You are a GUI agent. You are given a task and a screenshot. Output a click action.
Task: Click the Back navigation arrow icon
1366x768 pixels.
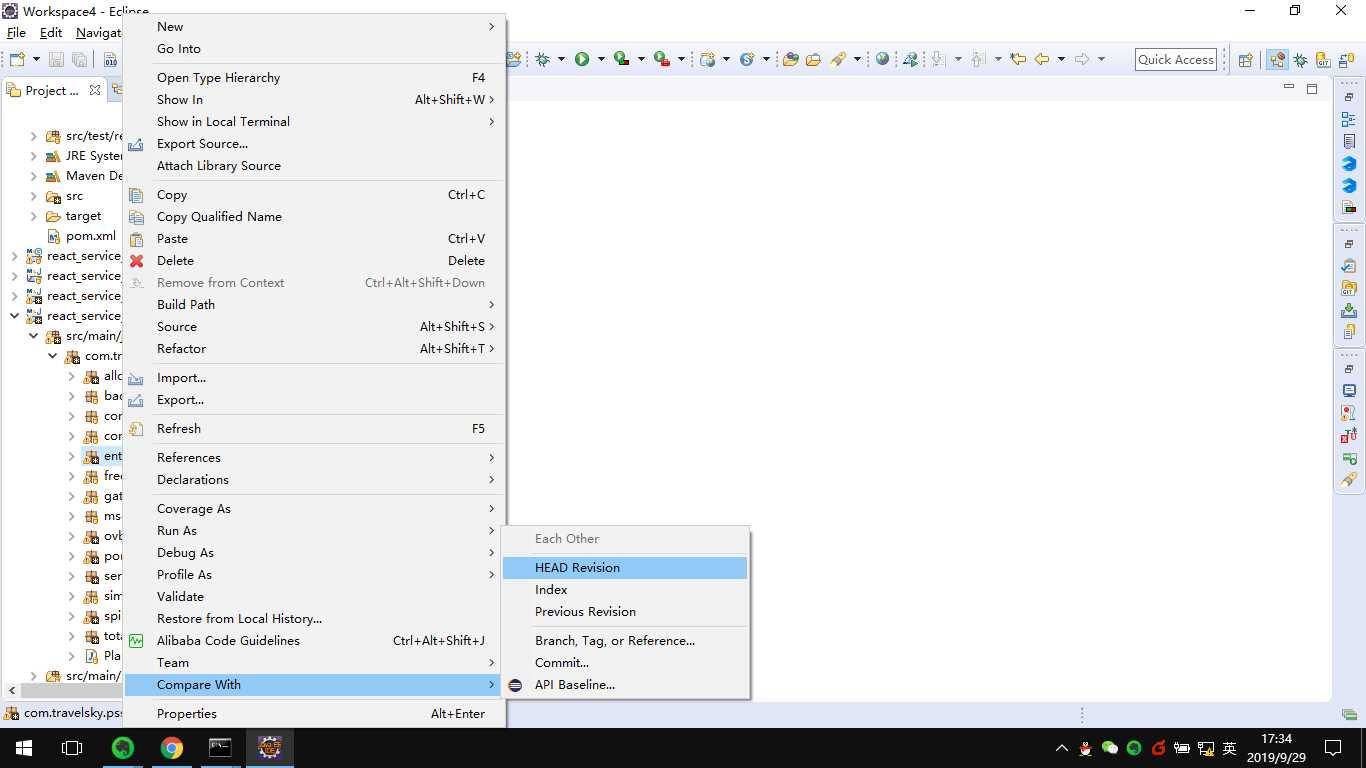click(x=1042, y=59)
